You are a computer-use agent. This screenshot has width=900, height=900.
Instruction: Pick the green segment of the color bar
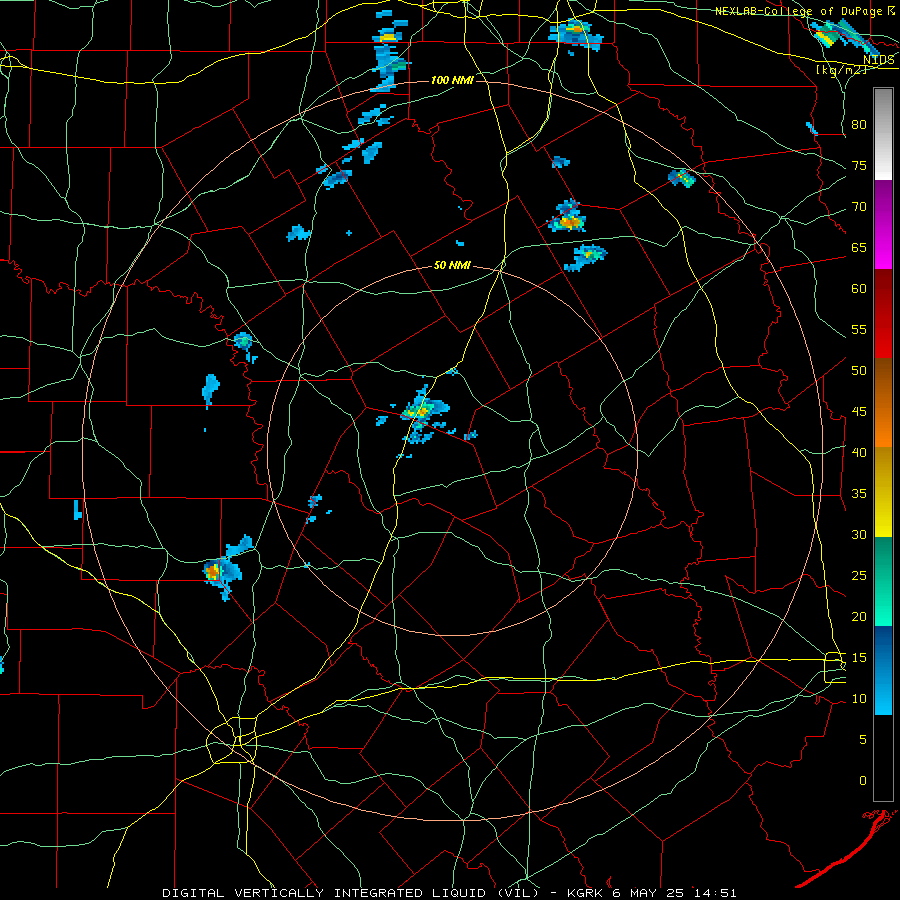[x=883, y=581]
